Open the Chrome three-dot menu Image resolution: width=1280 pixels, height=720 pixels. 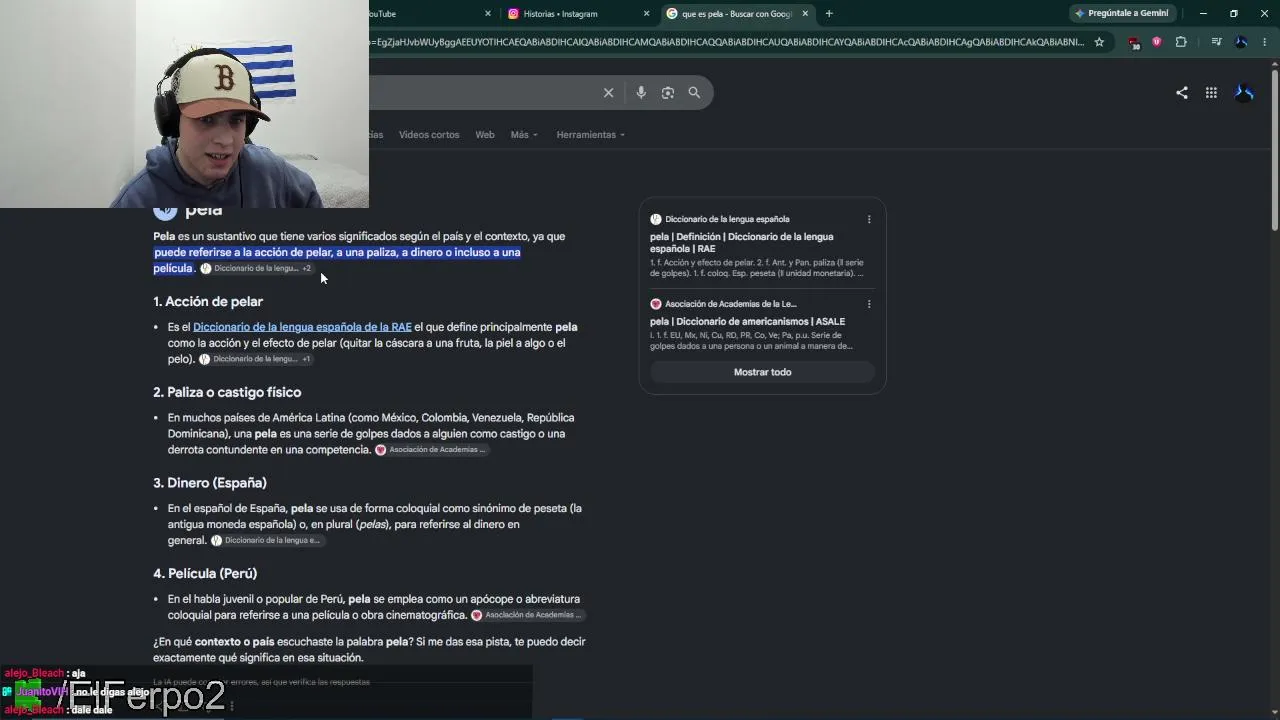click(x=1264, y=42)
